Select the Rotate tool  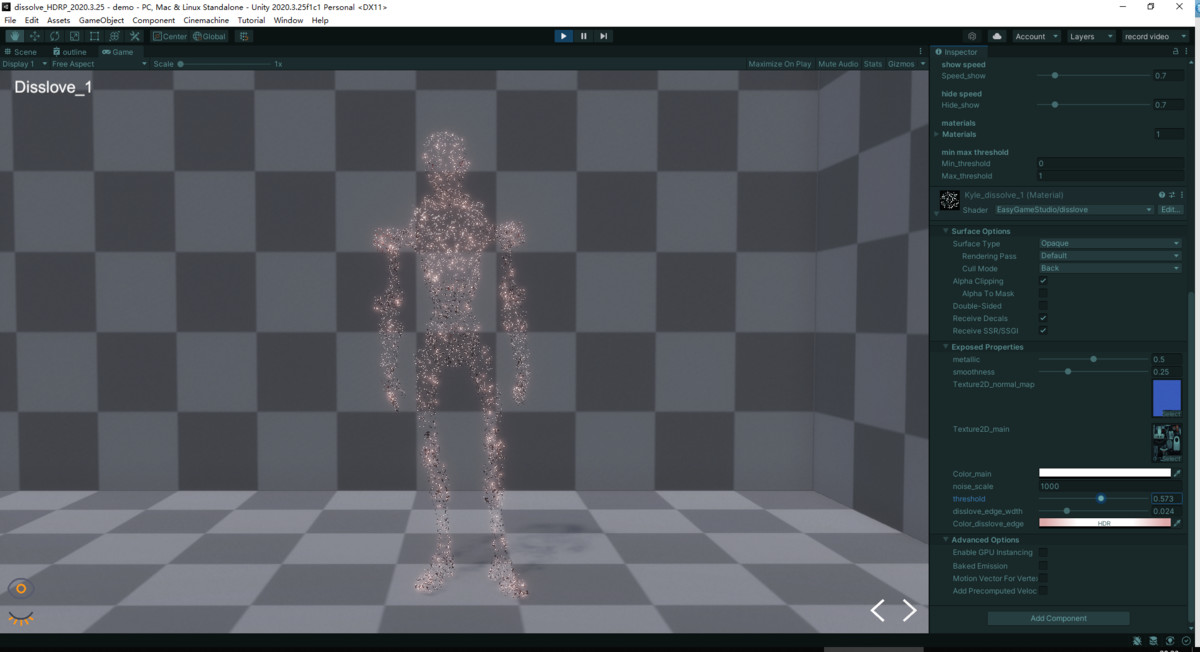(53, 36)
